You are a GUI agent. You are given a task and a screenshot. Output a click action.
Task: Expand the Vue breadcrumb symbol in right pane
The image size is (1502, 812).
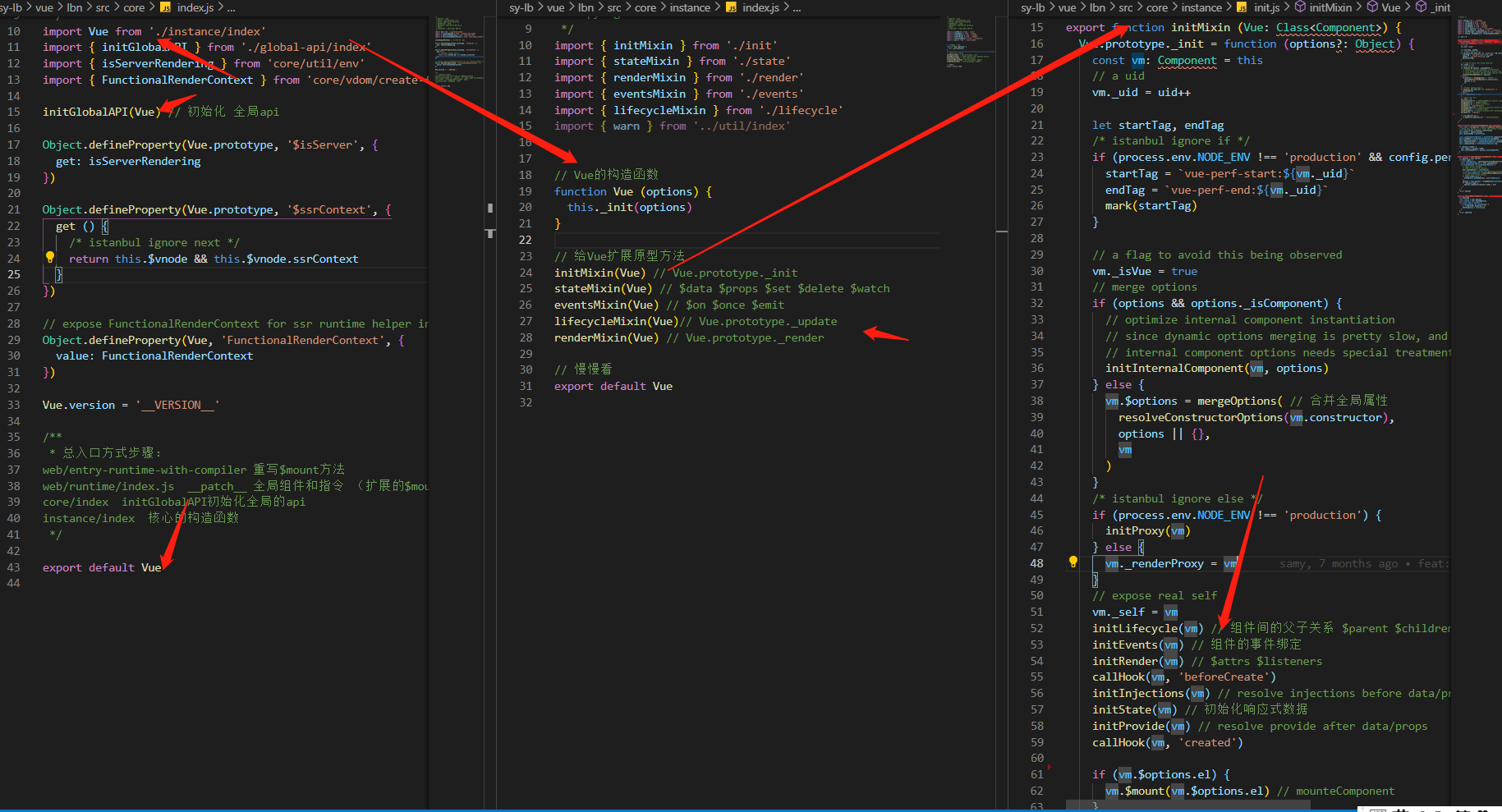1391,7
